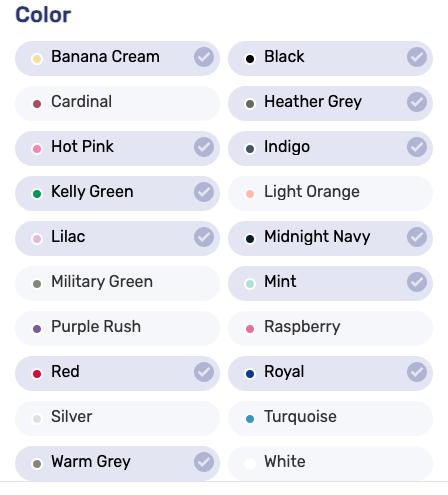Enable the Raspberry color filter

point(330,328)
